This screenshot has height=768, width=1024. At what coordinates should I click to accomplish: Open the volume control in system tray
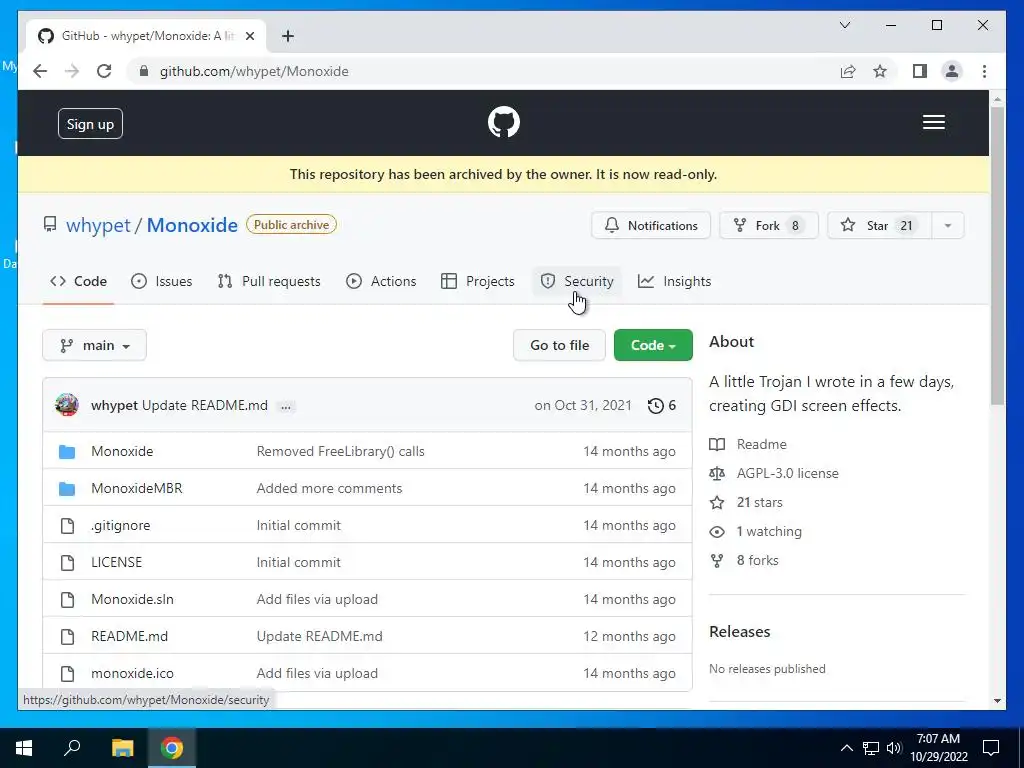[x=893, y=748]
